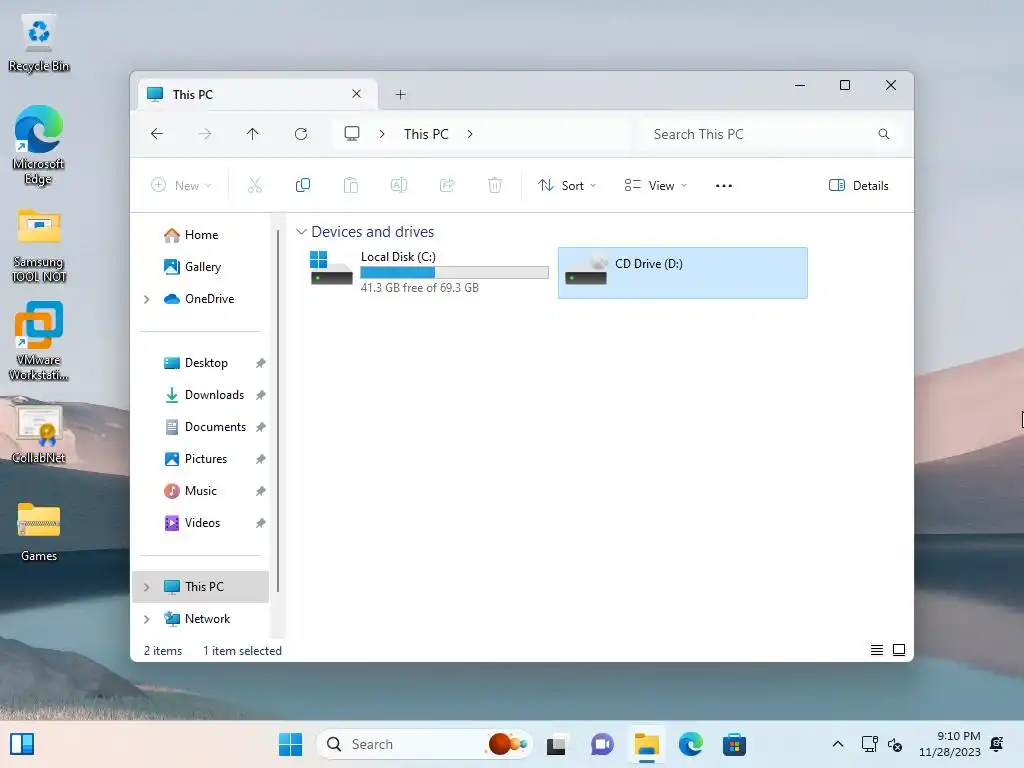Open the Recycle Bin desktop icon

[x=39, y=43]
